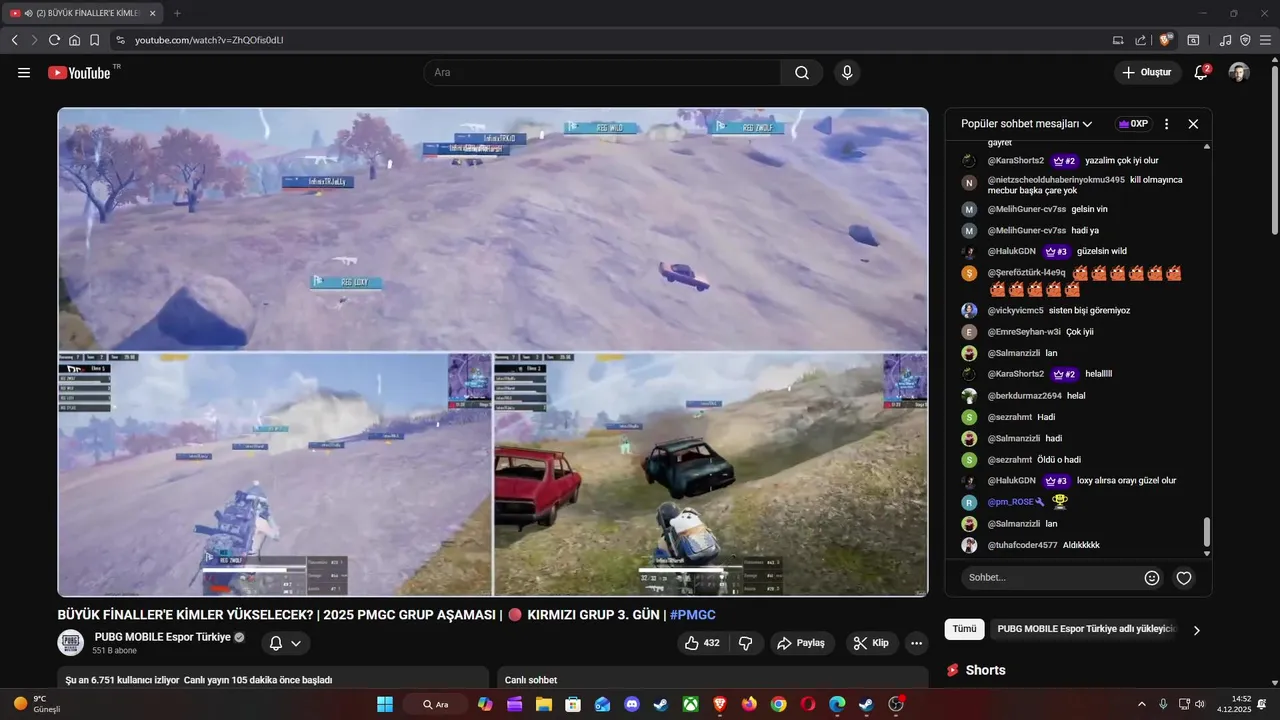Open the #PMGC hashtag link
This screenshot has width=1280, height=720.
[x=693, y=615]
